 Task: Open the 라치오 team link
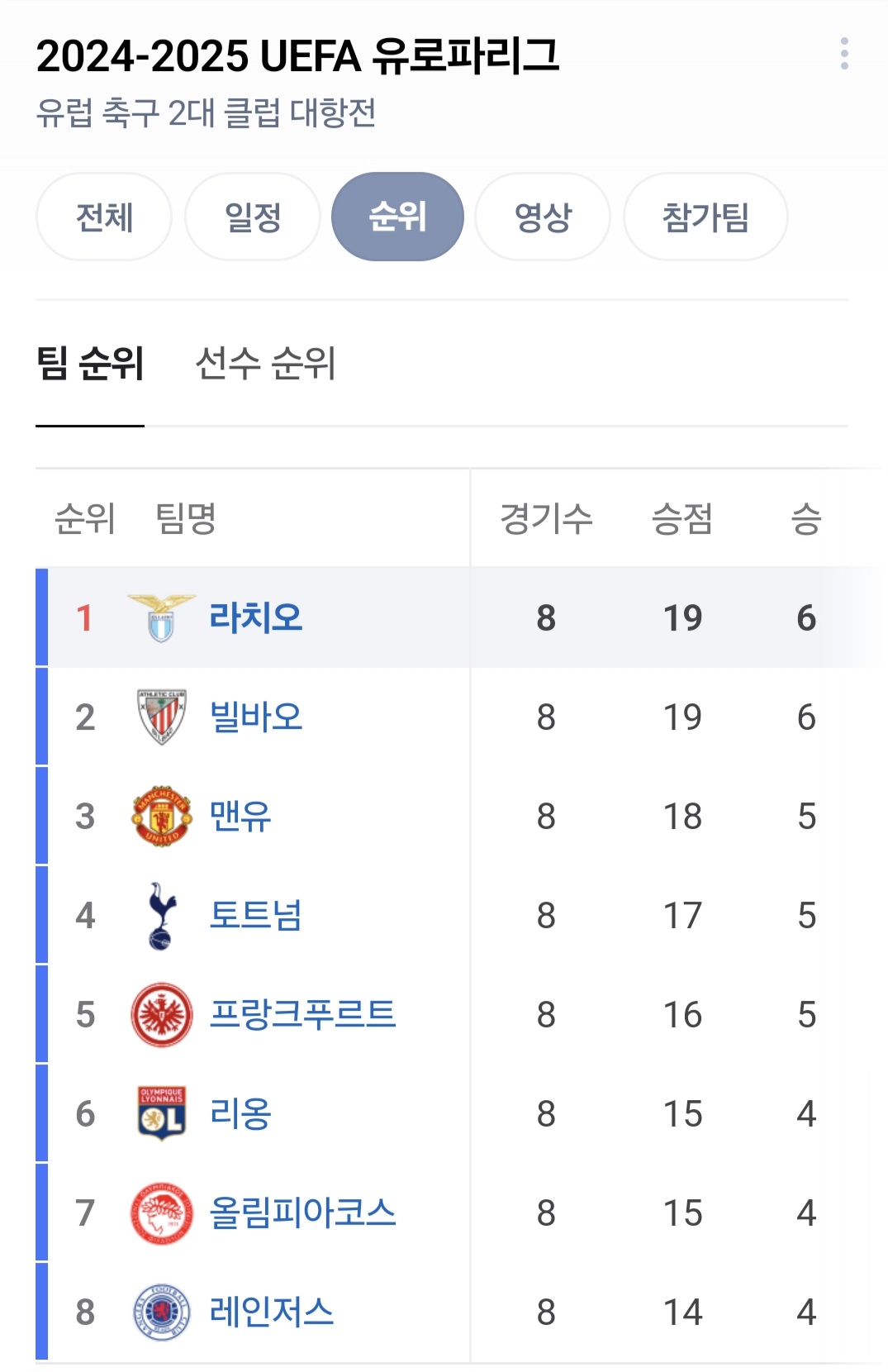click(x=256, y=617)
